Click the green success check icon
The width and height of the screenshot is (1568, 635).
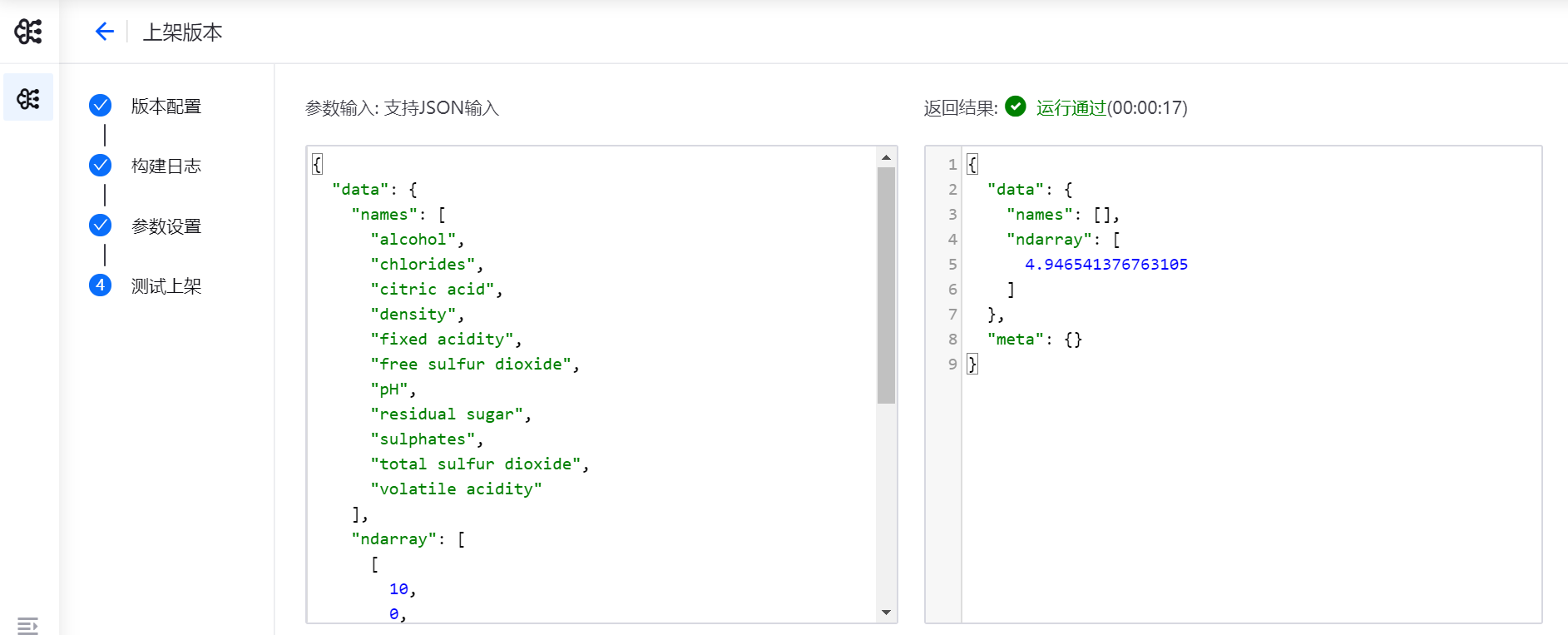point(1016,107)
